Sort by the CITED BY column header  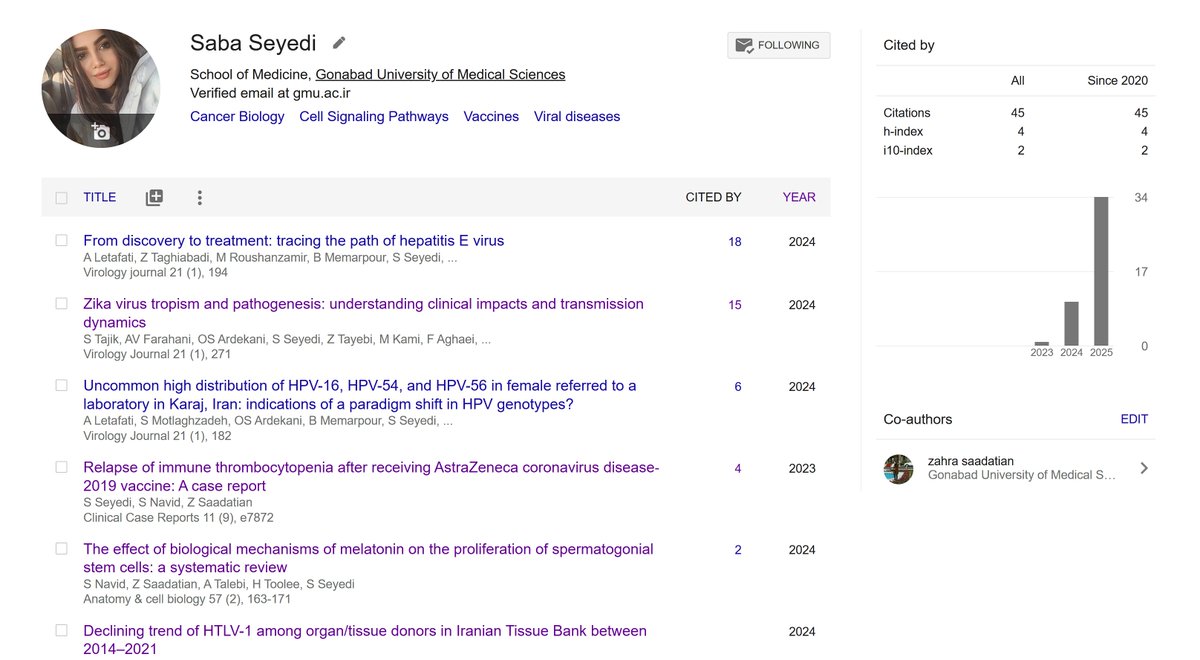pyautogui.click(x=713, y=198)
